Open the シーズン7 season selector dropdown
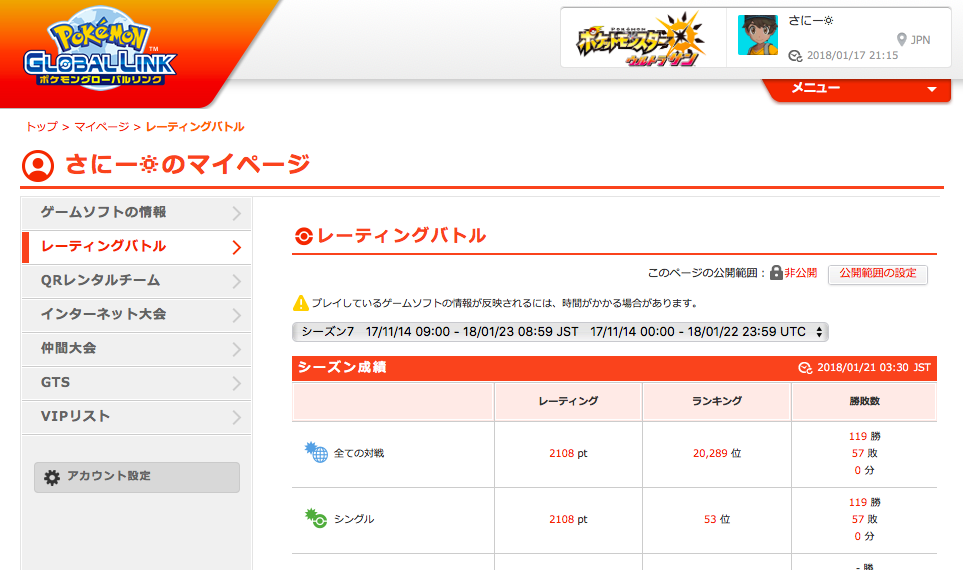The height and width of the screenshot is (570, 963). 560,332
